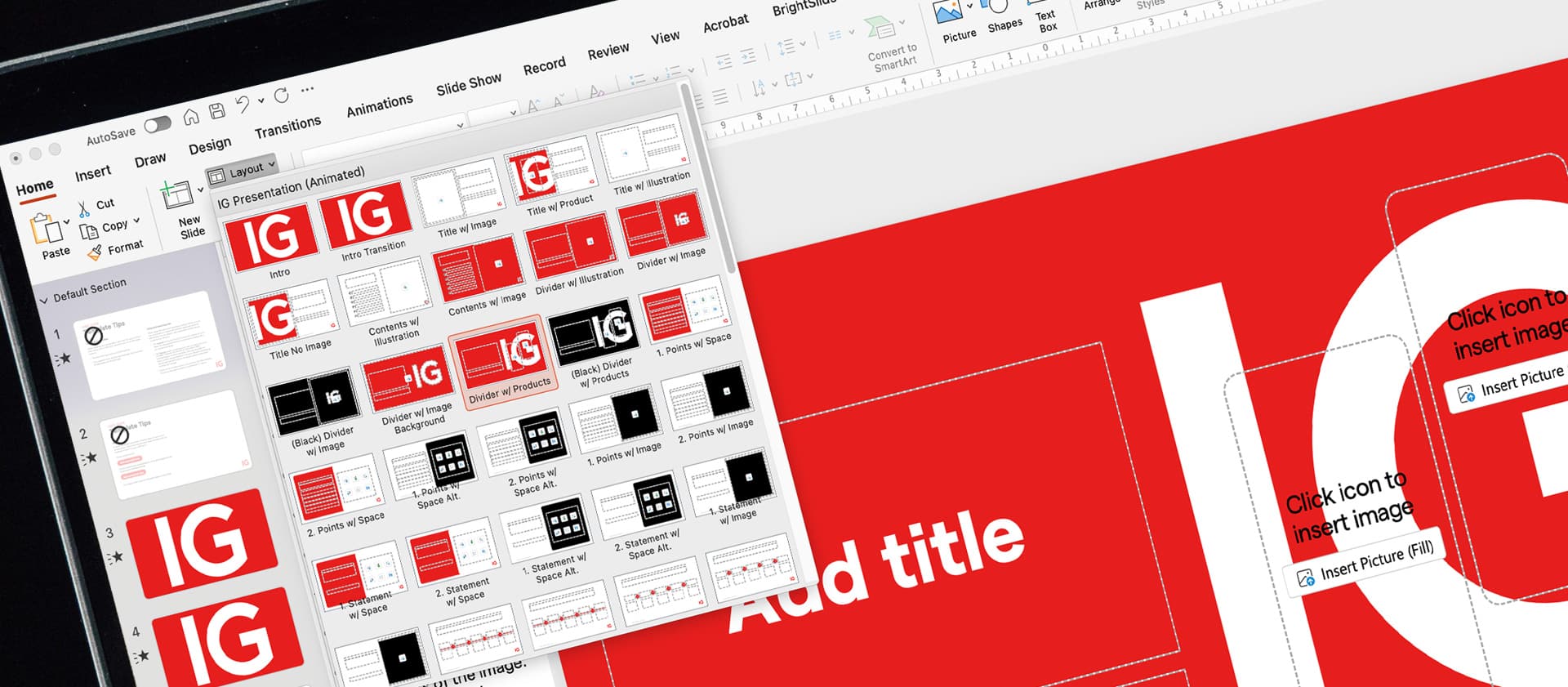
Task: Open the Picture dropdown arrow
Action: (x=969, y=7)
